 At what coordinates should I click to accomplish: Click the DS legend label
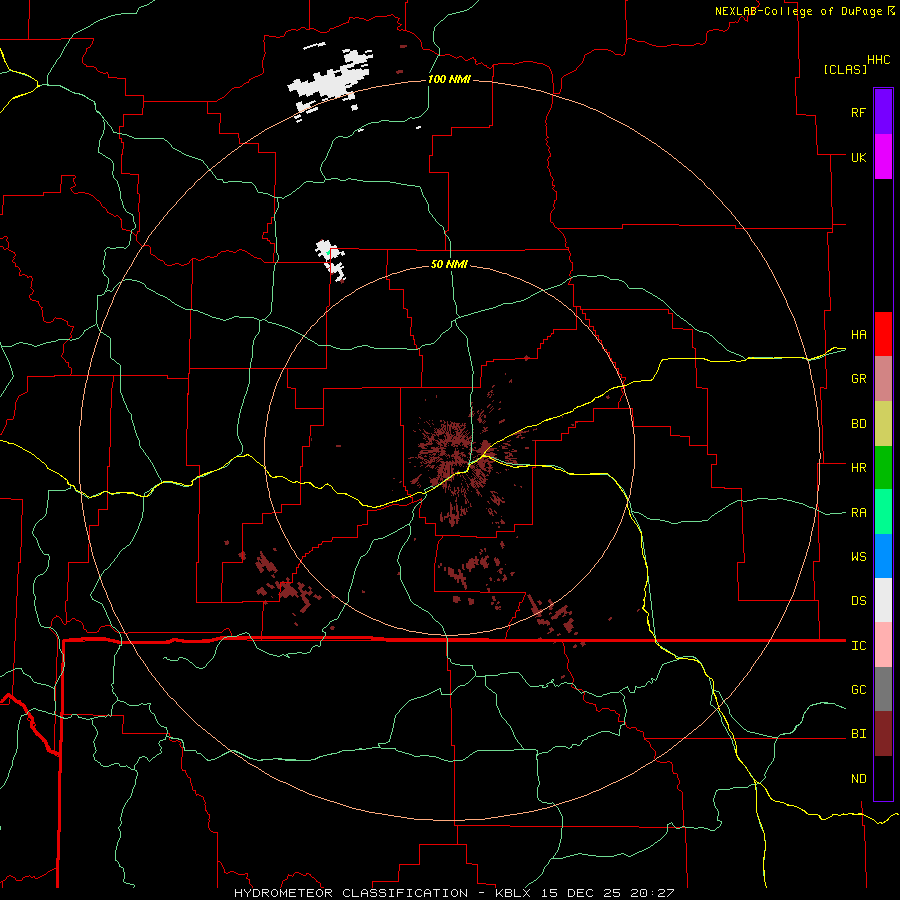pos(858,601)
